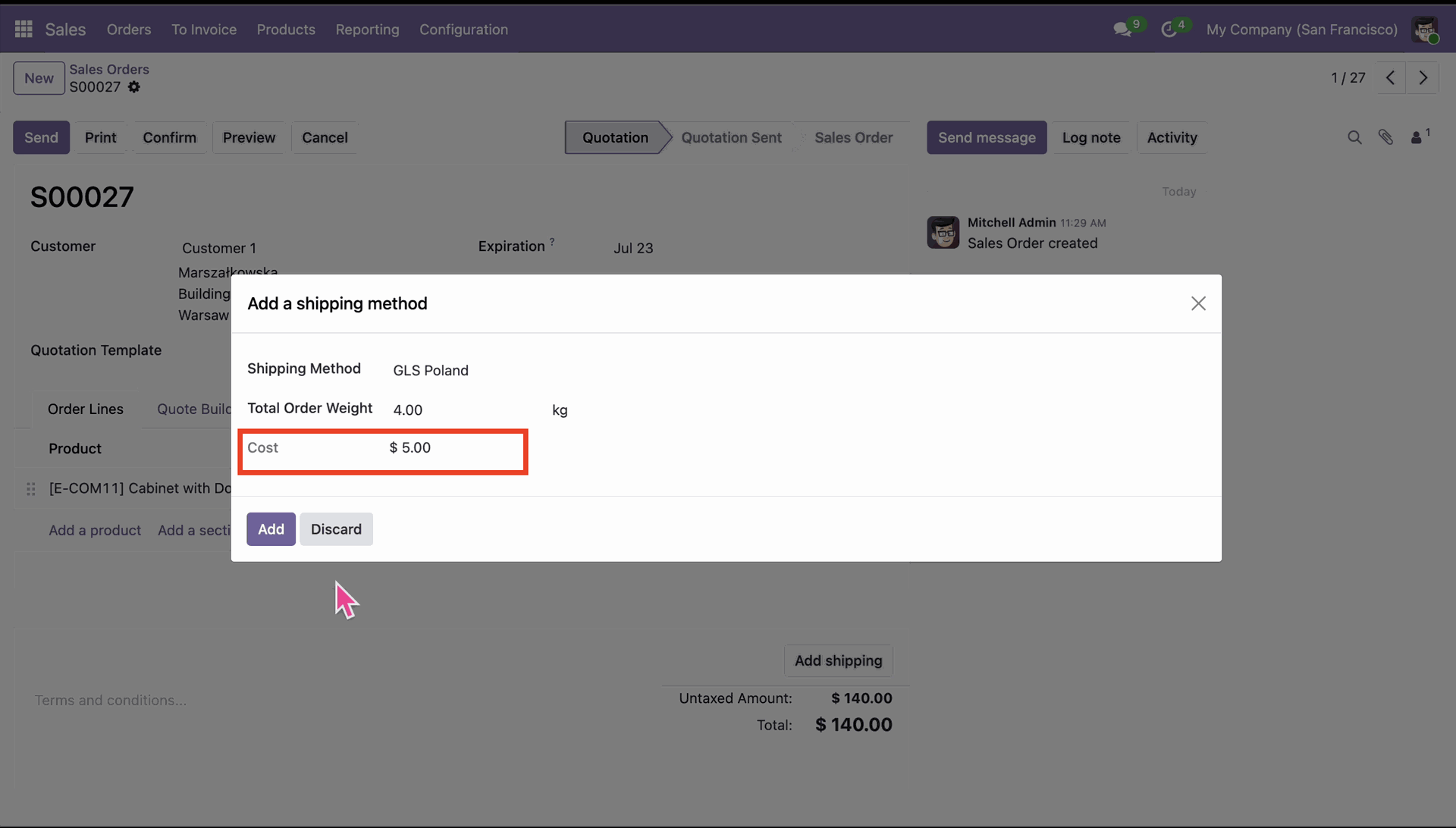
Task: Open the Products menu
Action: pyautogui.click(x=286, y=30)
